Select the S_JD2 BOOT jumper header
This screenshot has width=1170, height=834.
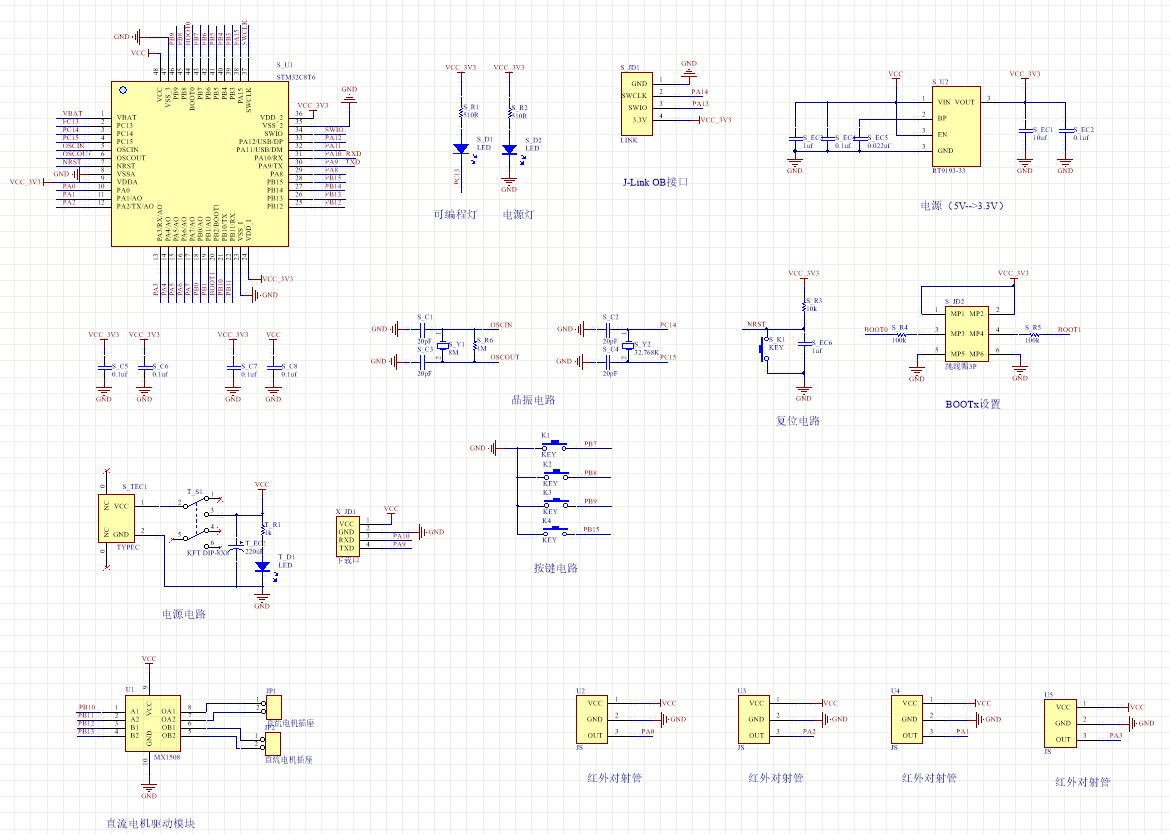(x=954, y=333)
